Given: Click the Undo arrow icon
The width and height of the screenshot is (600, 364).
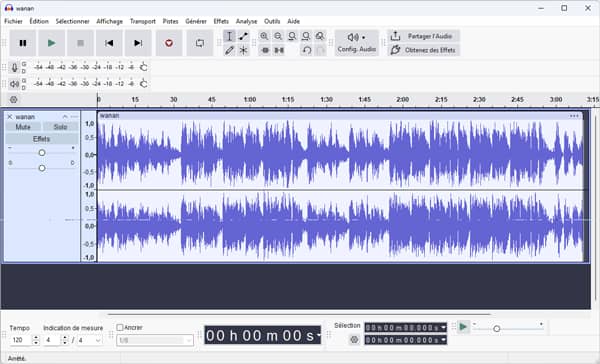Looking at the screenshot, I should pos(307,50).
